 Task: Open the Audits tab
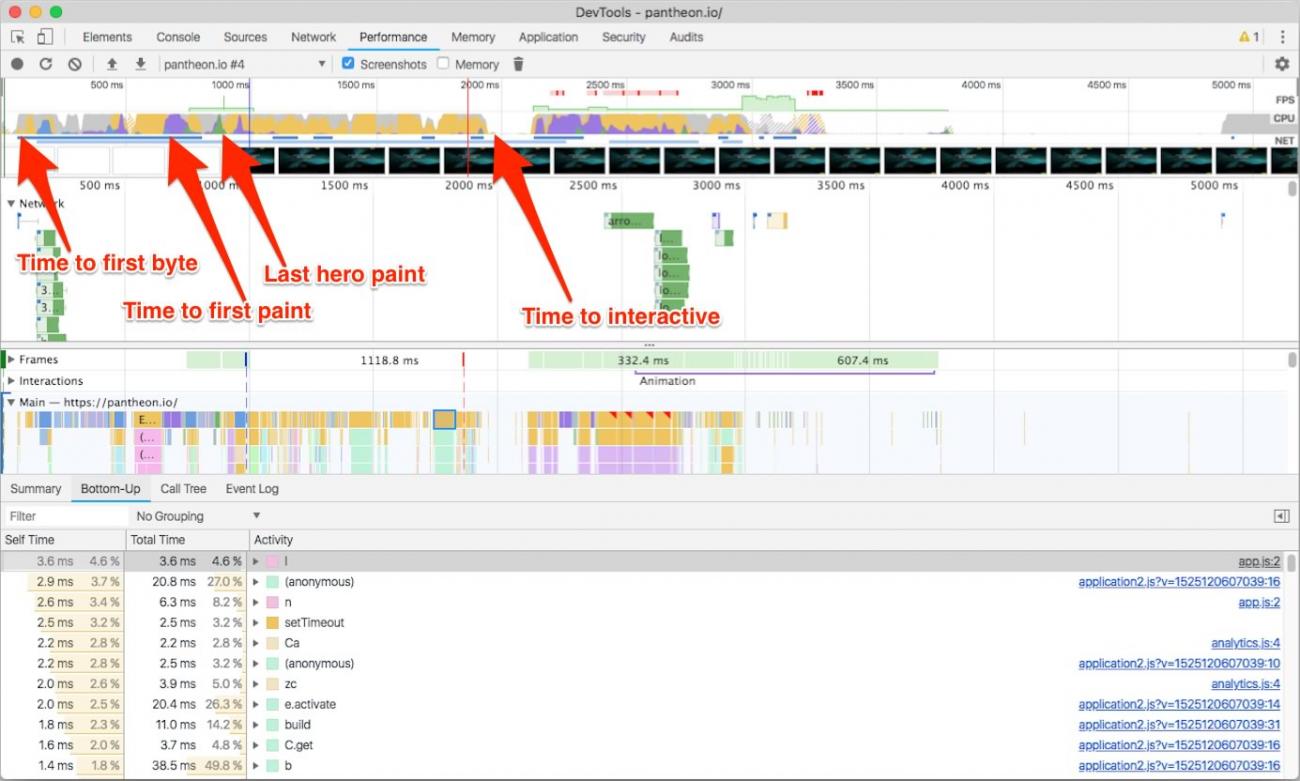pos(686,37)
